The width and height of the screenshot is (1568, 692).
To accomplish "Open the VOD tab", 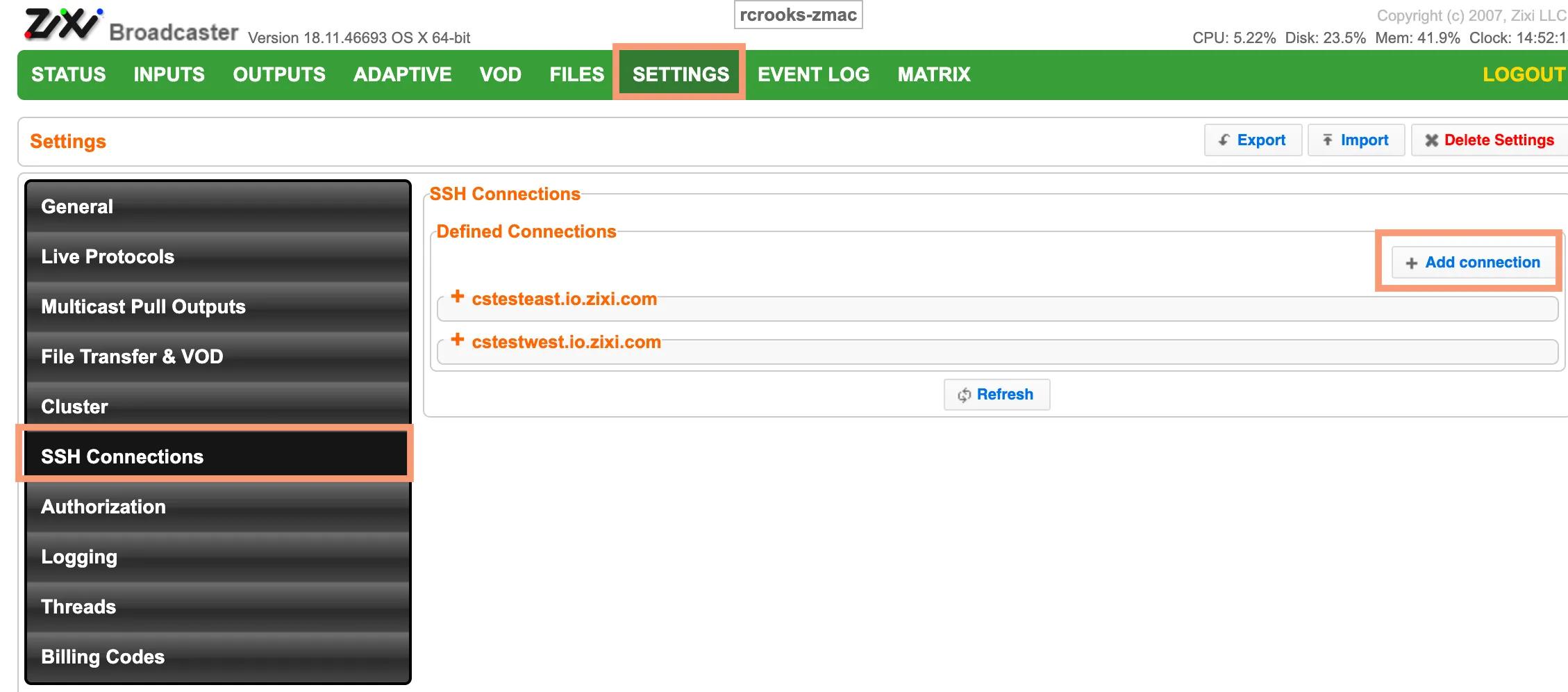I will (x=501, y=74).
